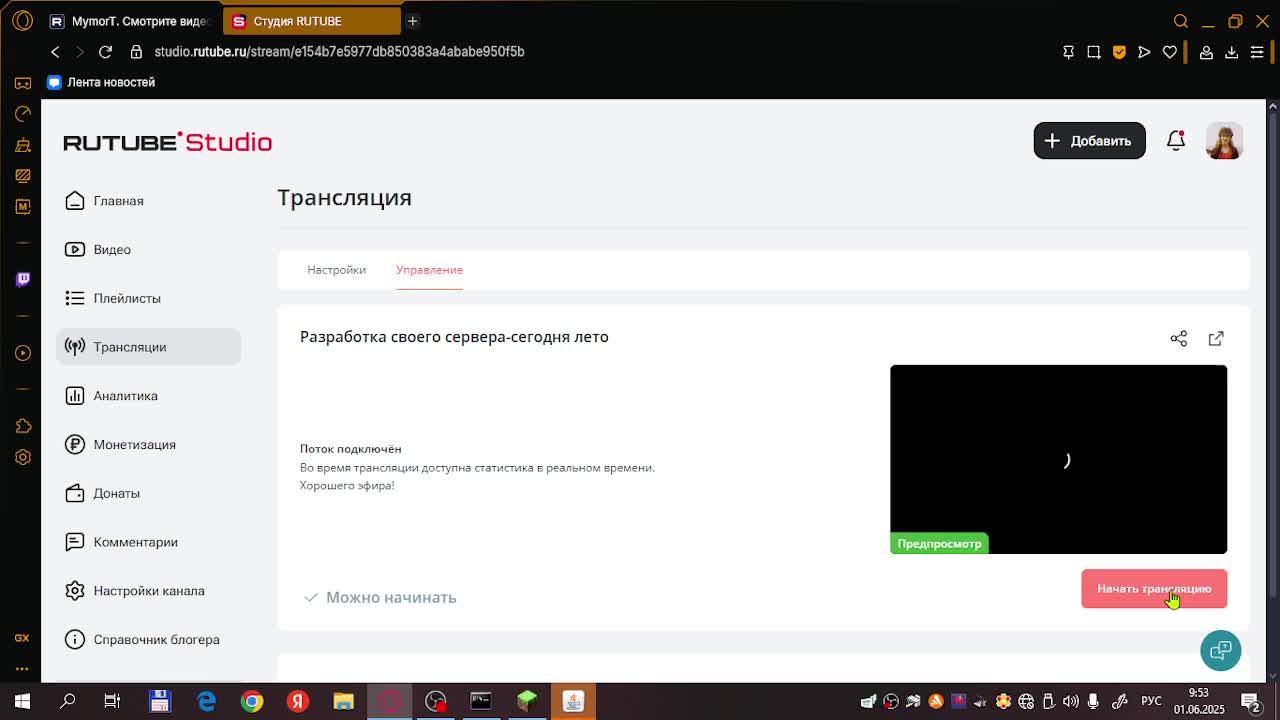Open the user profile avatar
This screenshot has width=1280, height=720.
point(1224,141)
